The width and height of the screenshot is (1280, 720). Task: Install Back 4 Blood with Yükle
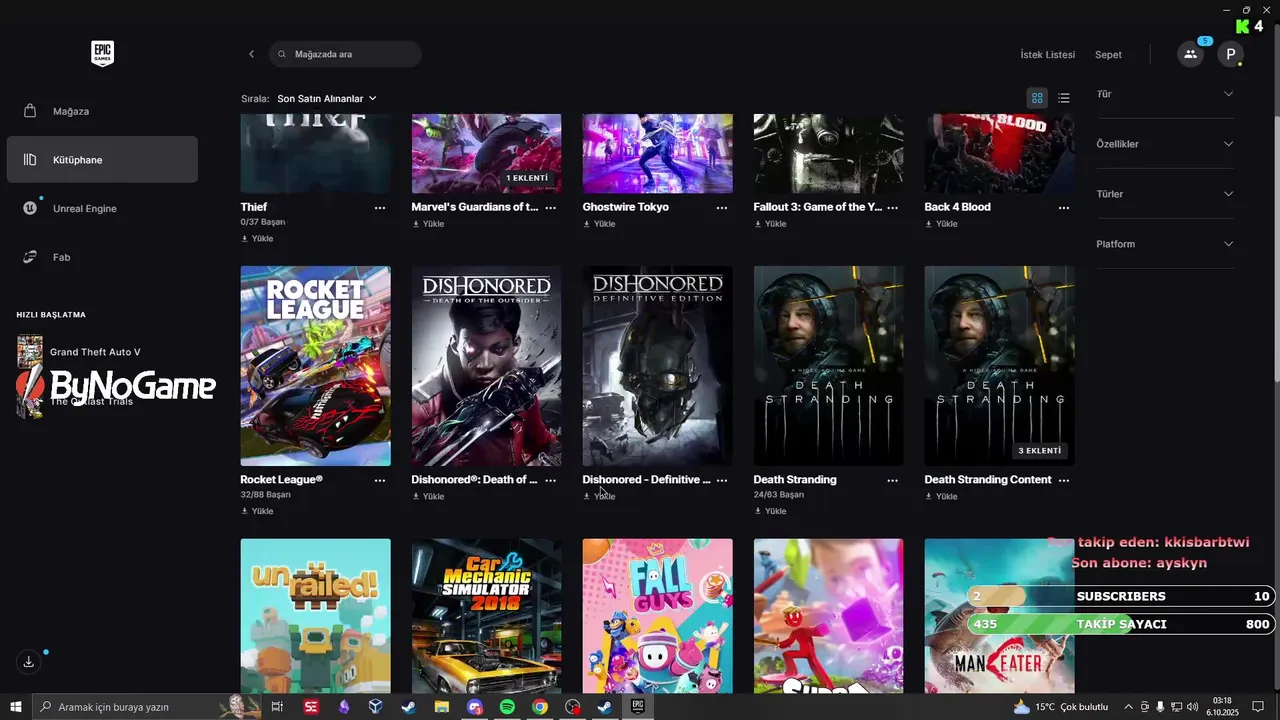941,224
